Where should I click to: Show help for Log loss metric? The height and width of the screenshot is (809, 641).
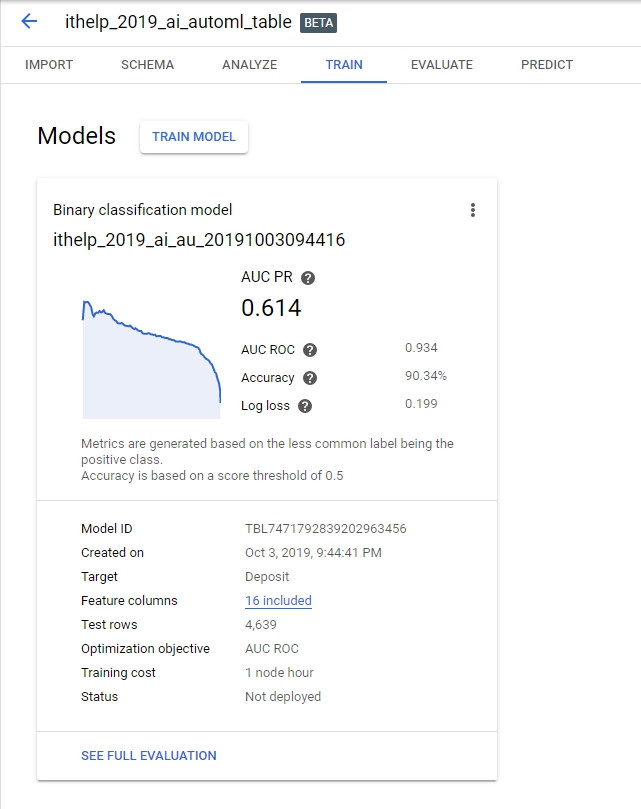[x=305, y=406]
